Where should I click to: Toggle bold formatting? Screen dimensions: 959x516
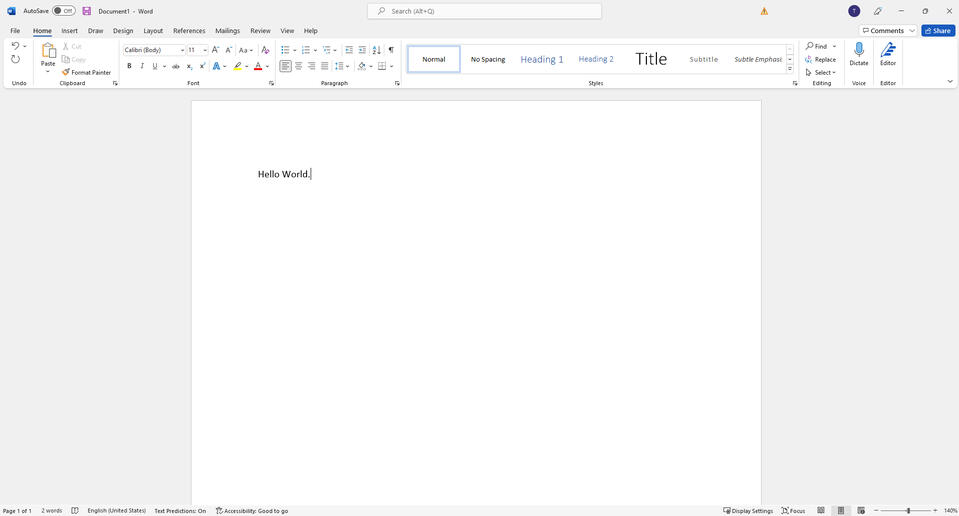point(129,66)
